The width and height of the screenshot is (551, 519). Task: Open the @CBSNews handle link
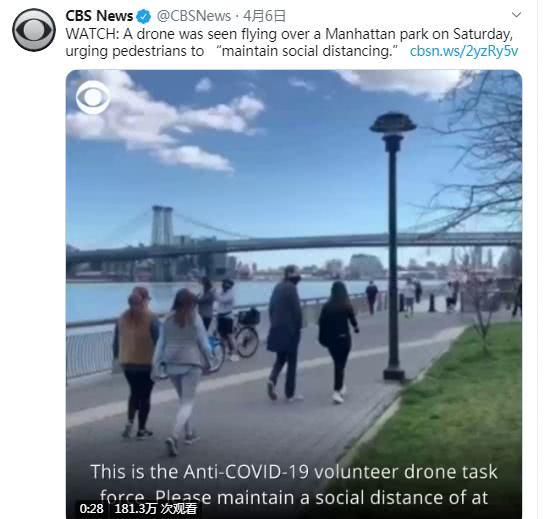(194, 16)
